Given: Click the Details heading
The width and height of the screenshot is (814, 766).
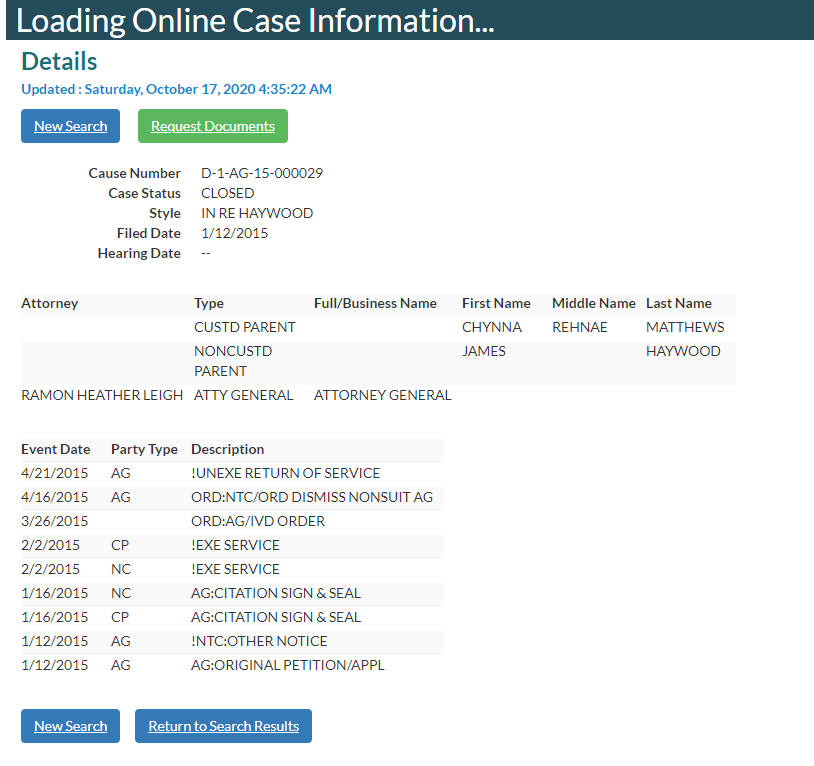Looking at the screenshot, I should click(x=59, y=61).
